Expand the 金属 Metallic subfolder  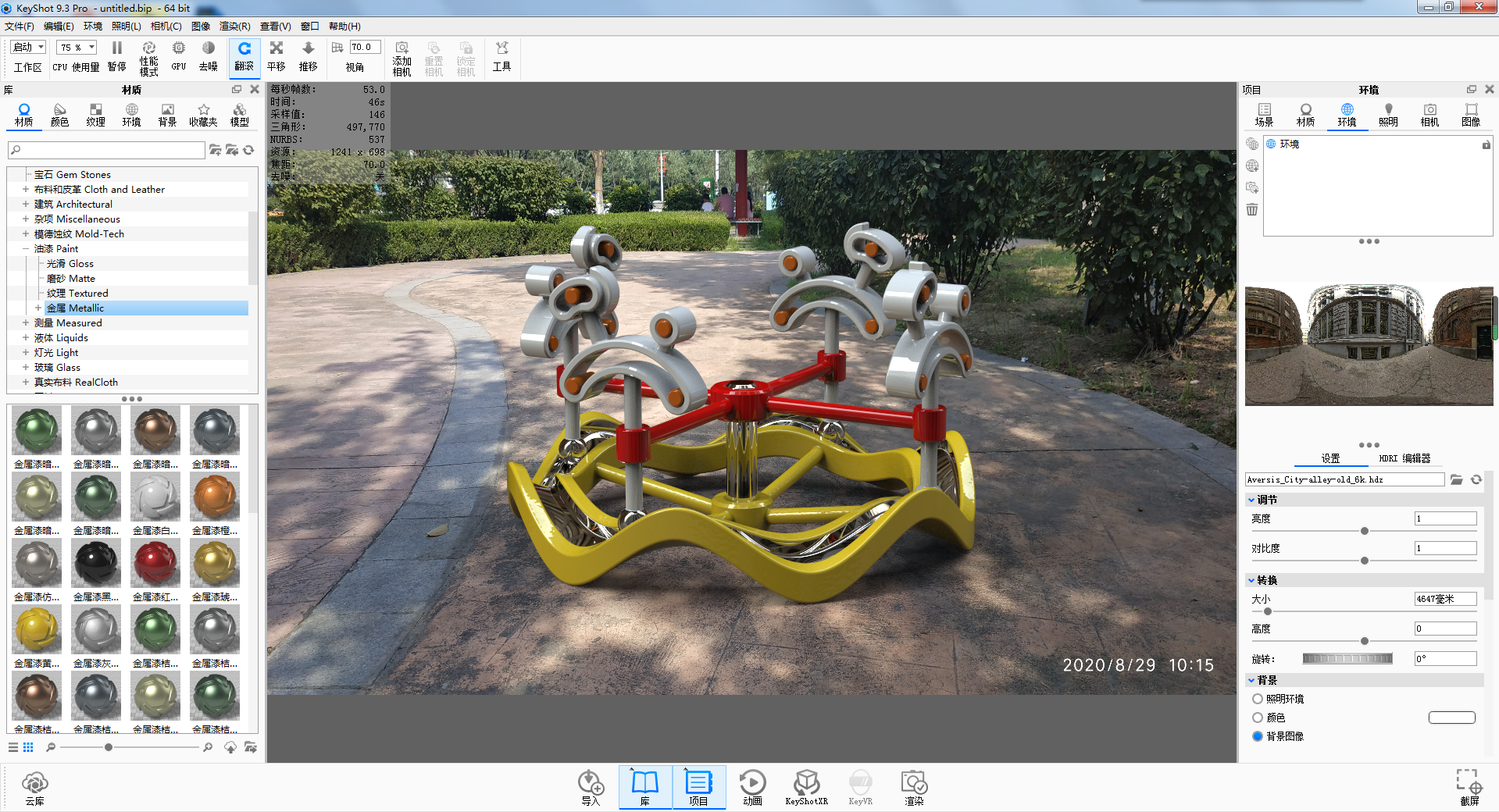coord(38,308)
